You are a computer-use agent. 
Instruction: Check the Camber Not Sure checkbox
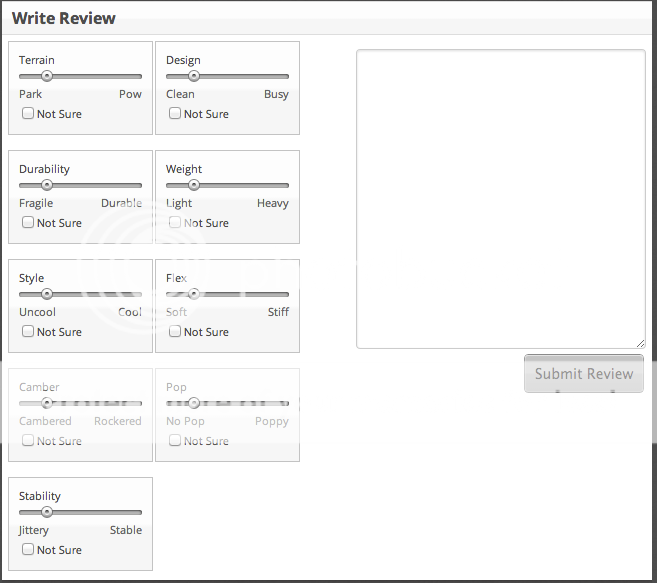(x=28, y=441)
